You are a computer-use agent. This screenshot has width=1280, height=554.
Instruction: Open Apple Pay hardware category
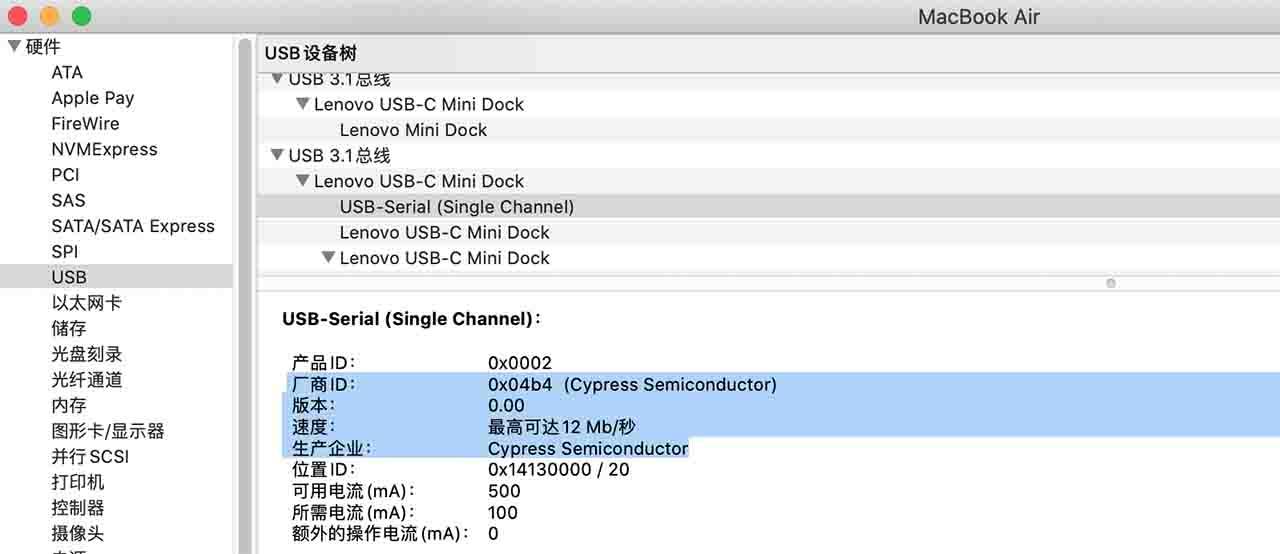click(92, 98)
